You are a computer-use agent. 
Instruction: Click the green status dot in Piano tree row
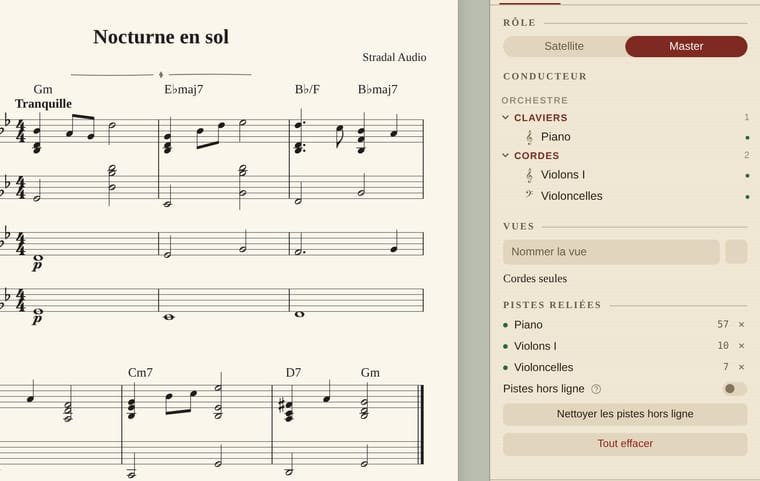747,138
